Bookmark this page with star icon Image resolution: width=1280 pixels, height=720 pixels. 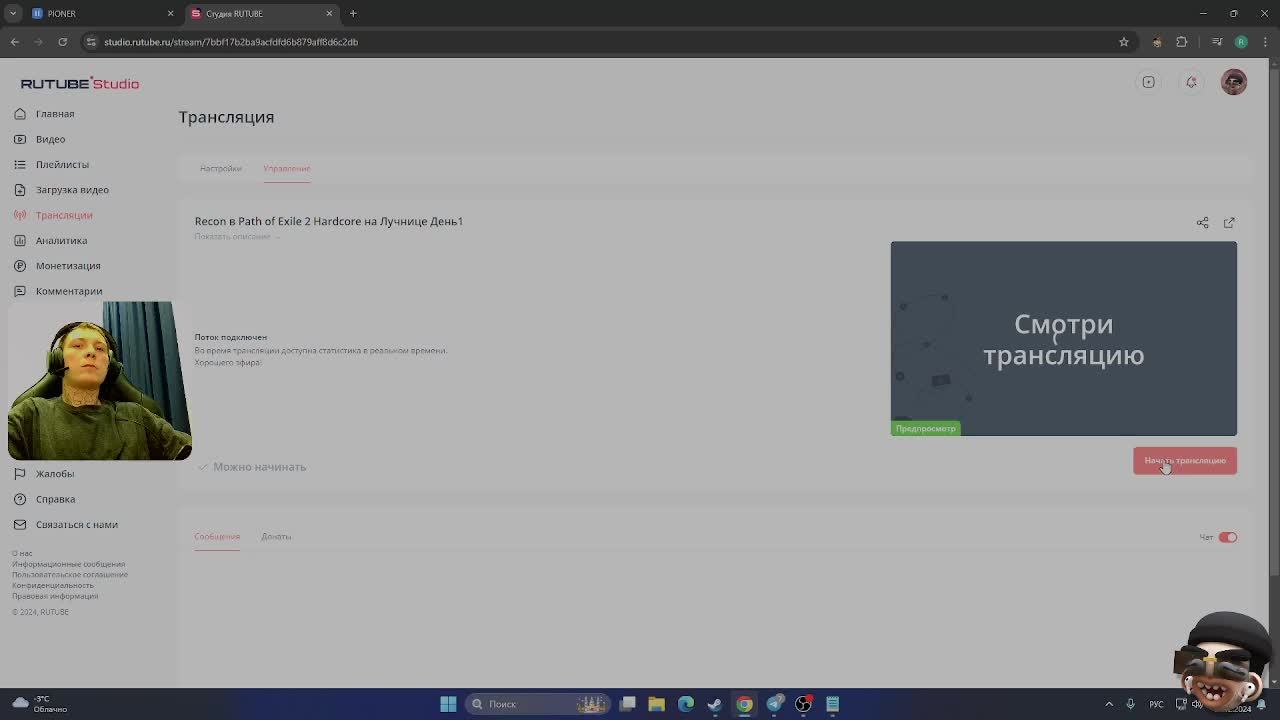click(1124, 42)
